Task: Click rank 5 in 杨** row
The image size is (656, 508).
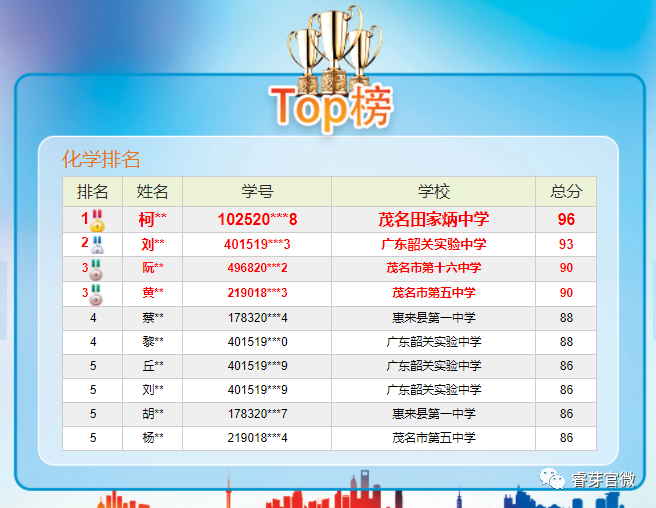Action: tap(93, 438)
